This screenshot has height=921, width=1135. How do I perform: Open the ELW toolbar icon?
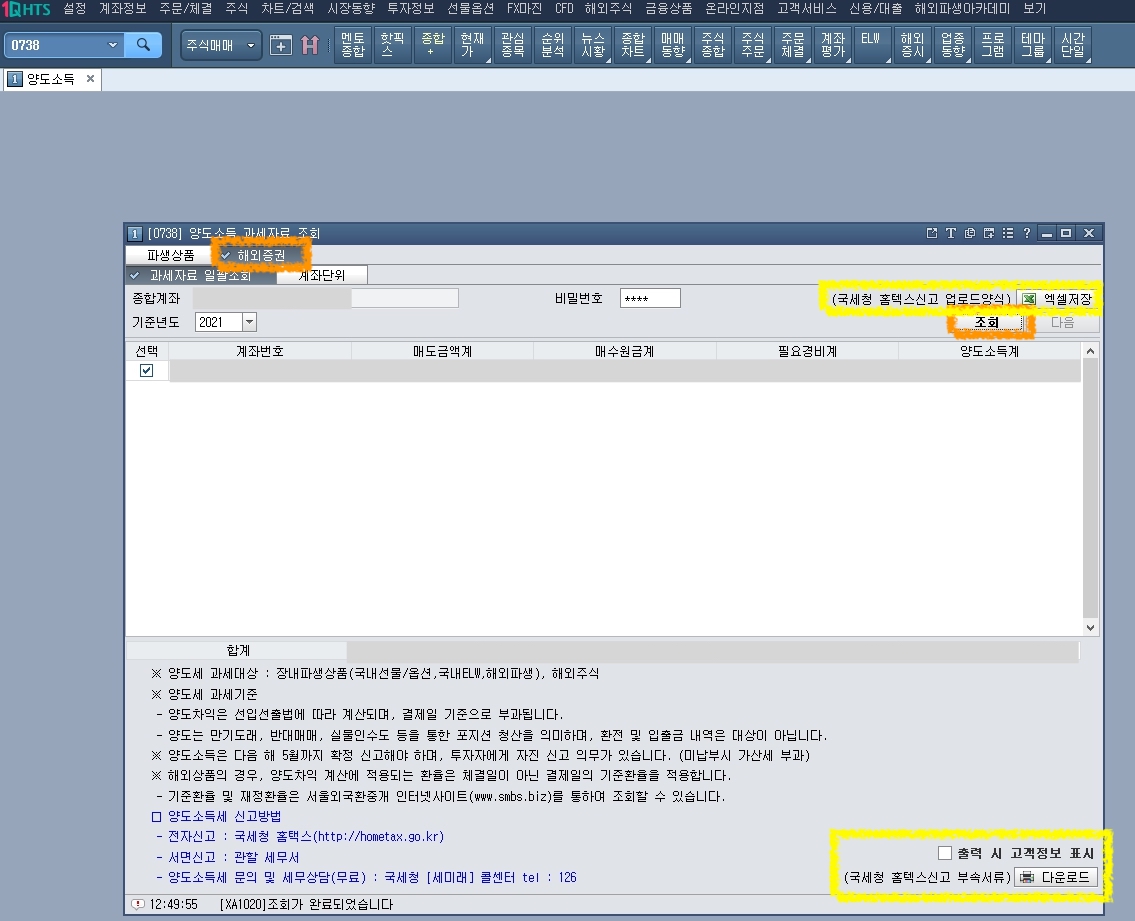pos(871,45)
